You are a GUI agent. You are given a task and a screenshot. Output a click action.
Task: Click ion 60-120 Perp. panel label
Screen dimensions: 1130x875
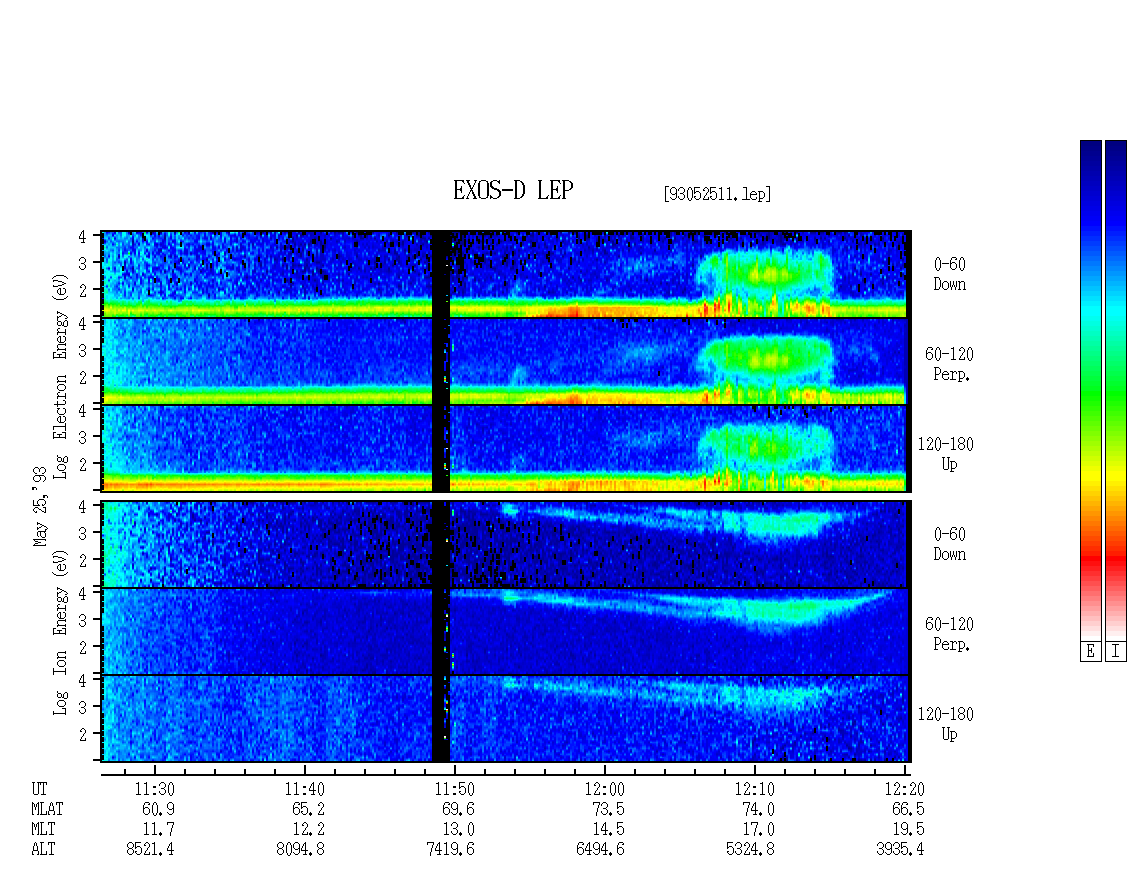click(949, 634)
